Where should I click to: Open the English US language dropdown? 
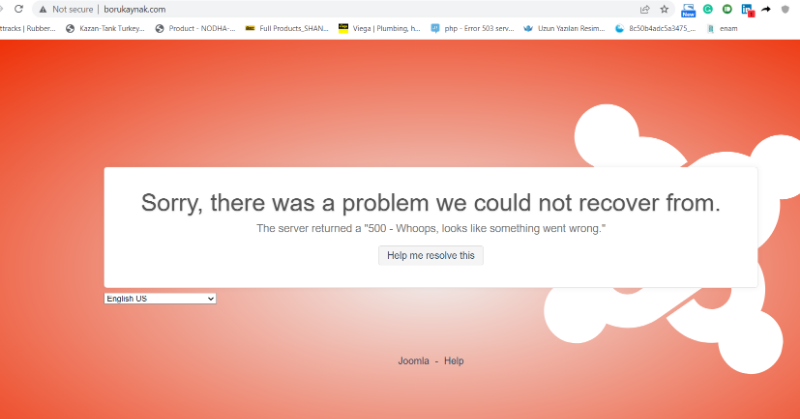pyautogui.click(x=160, y=299)
